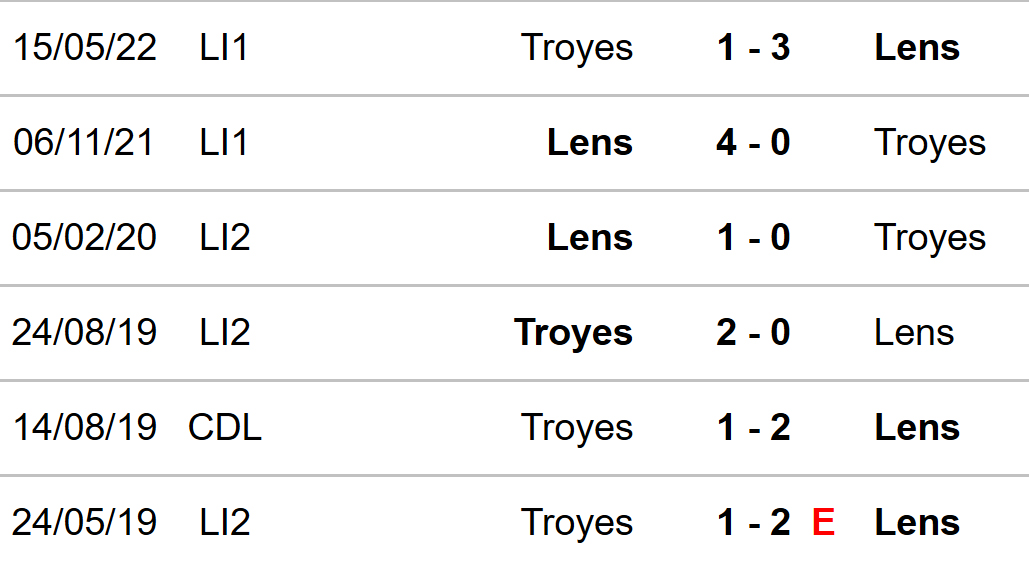Click the 4 - 0 score result

point(753,143)
